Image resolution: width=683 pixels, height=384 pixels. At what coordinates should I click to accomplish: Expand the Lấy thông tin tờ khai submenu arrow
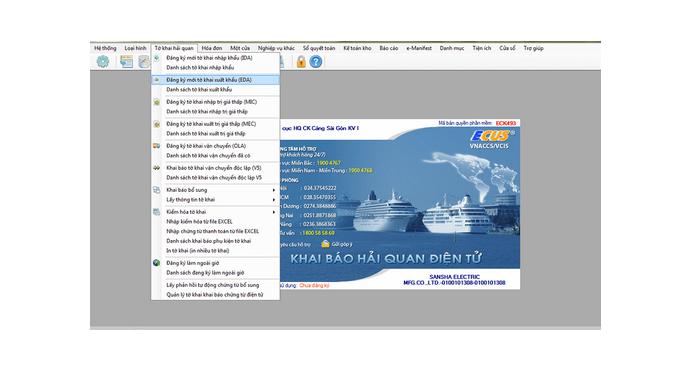[274, 200]
